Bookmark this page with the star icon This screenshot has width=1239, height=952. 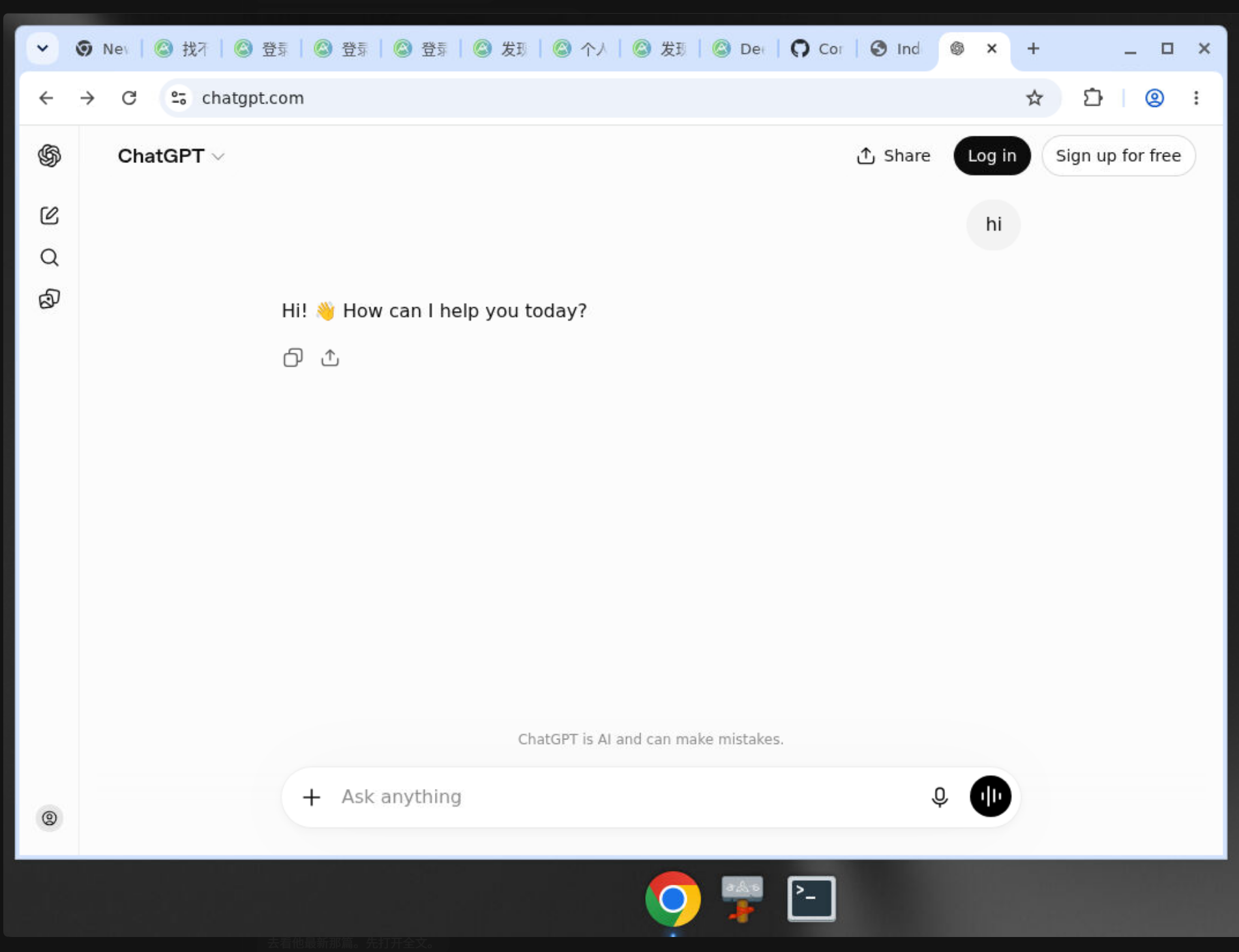click(1034, 98)
